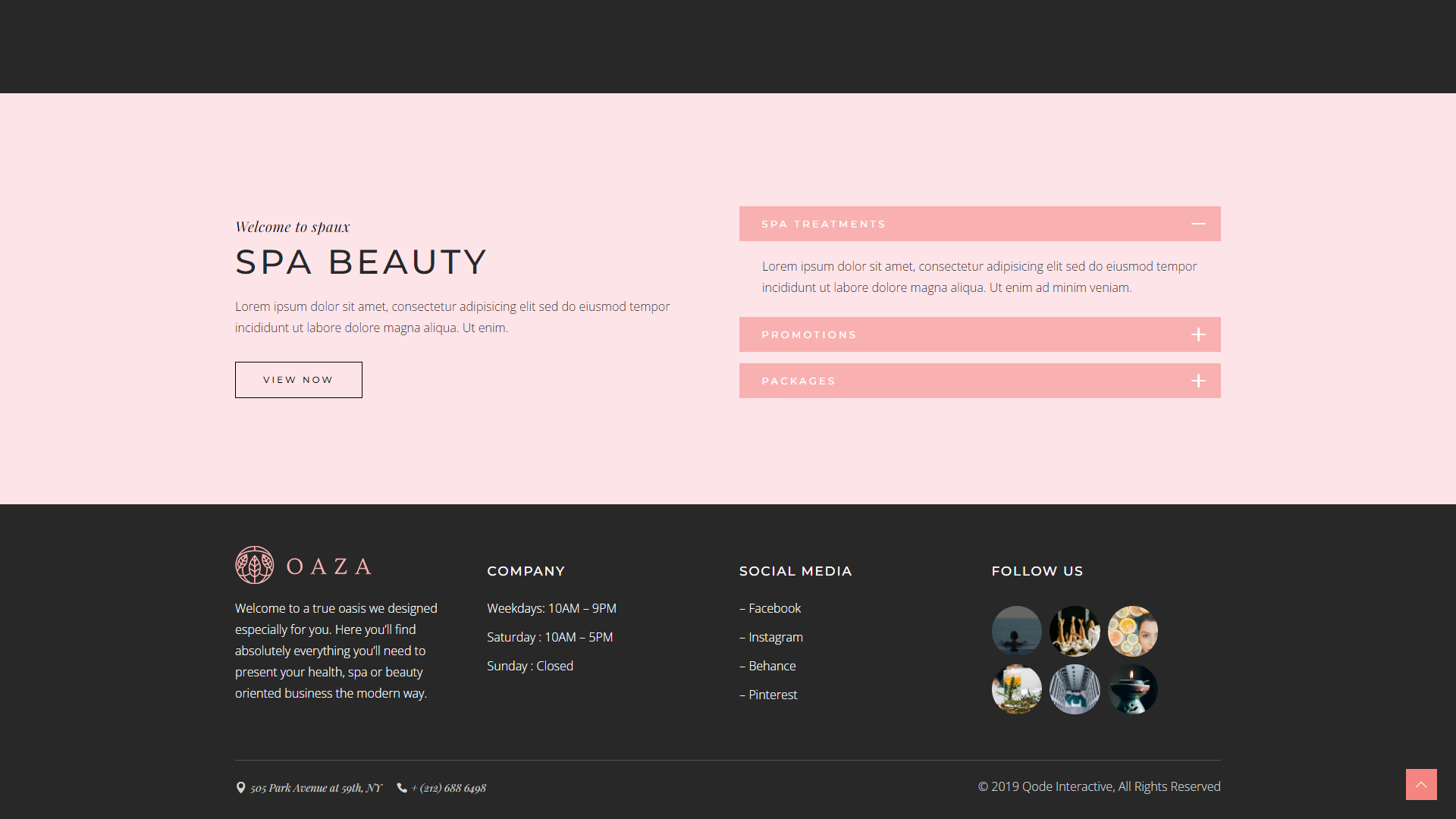
Task: Collapse SPA TREATMENTS with minus icon
Action: 1198,224
